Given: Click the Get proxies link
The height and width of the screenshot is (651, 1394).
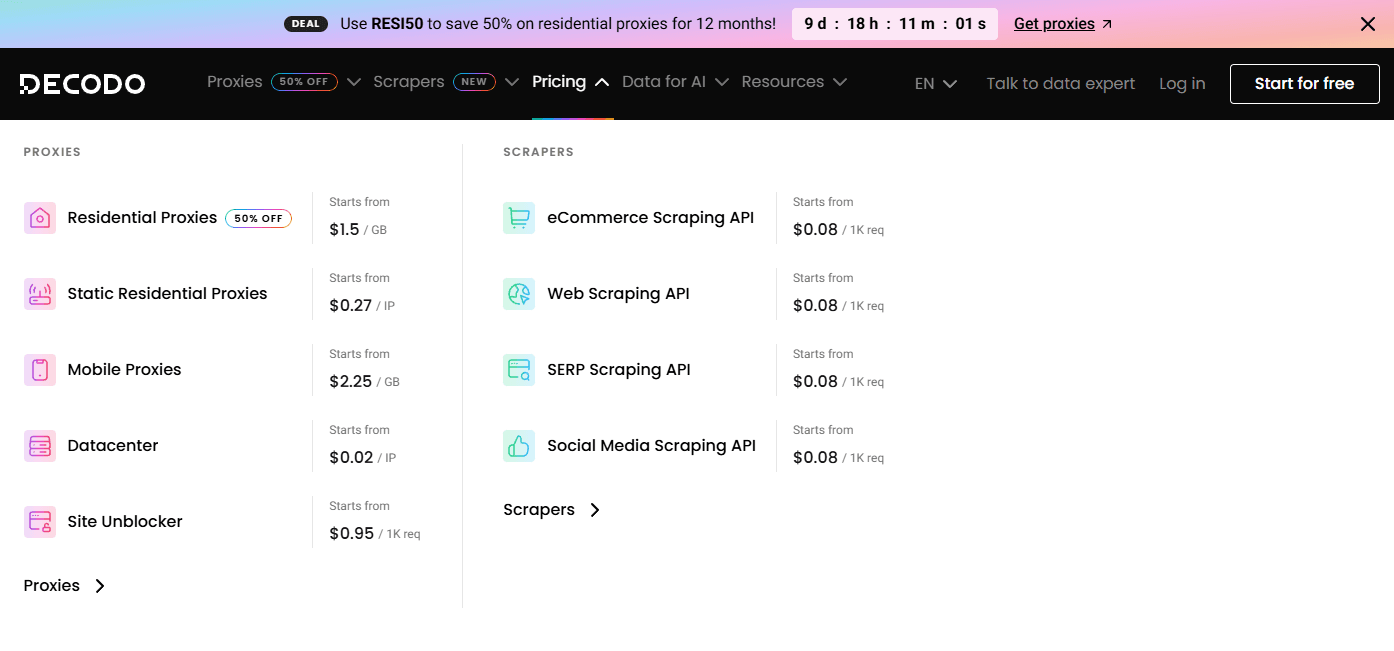Looking at the screenshot, I should coord(1054,24).
